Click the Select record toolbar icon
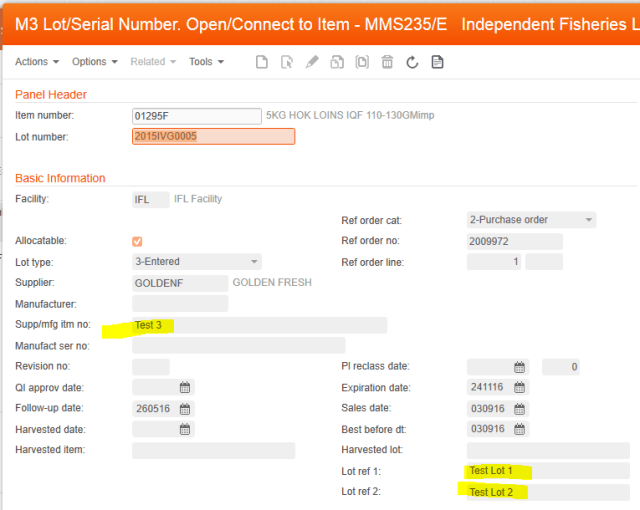Viewport: 640px width, 510px height. 287,62
